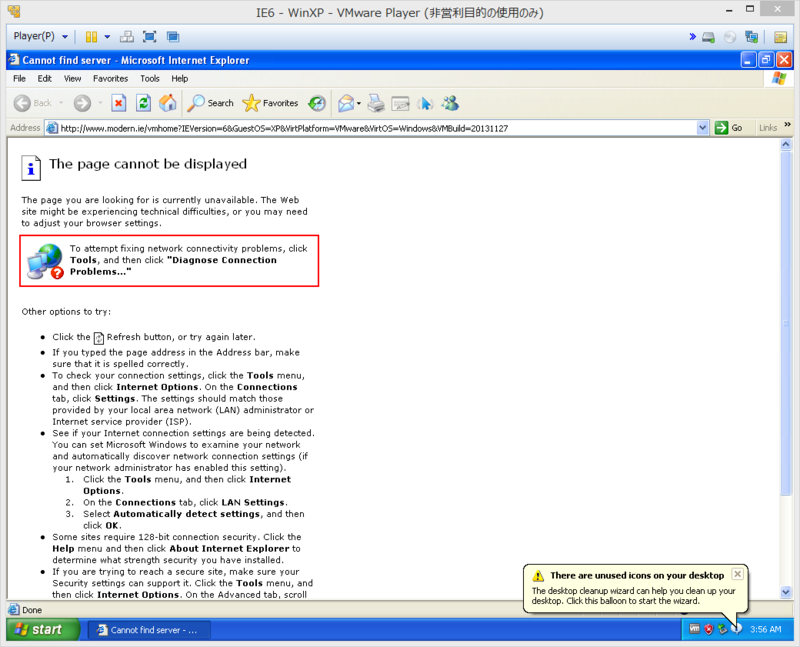Screen dimensions: 800x647
Task: Click Send Ctrl+Alt+Del VMware icon
Action: pyautogui.click(x=127, y=37)
